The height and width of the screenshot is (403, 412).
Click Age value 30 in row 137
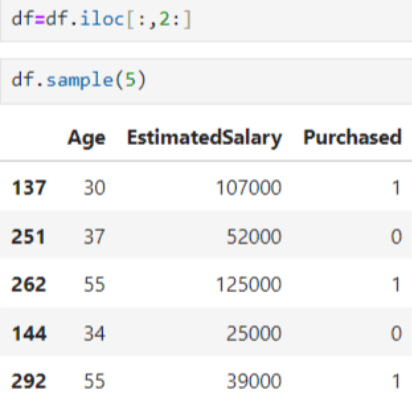coord(95,188)
